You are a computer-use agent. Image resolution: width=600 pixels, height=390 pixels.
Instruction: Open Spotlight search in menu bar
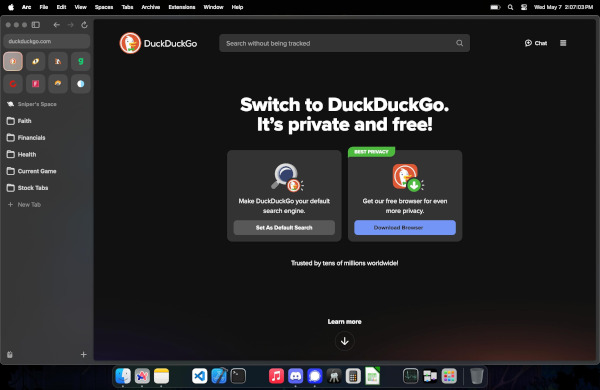click(510, 7)
